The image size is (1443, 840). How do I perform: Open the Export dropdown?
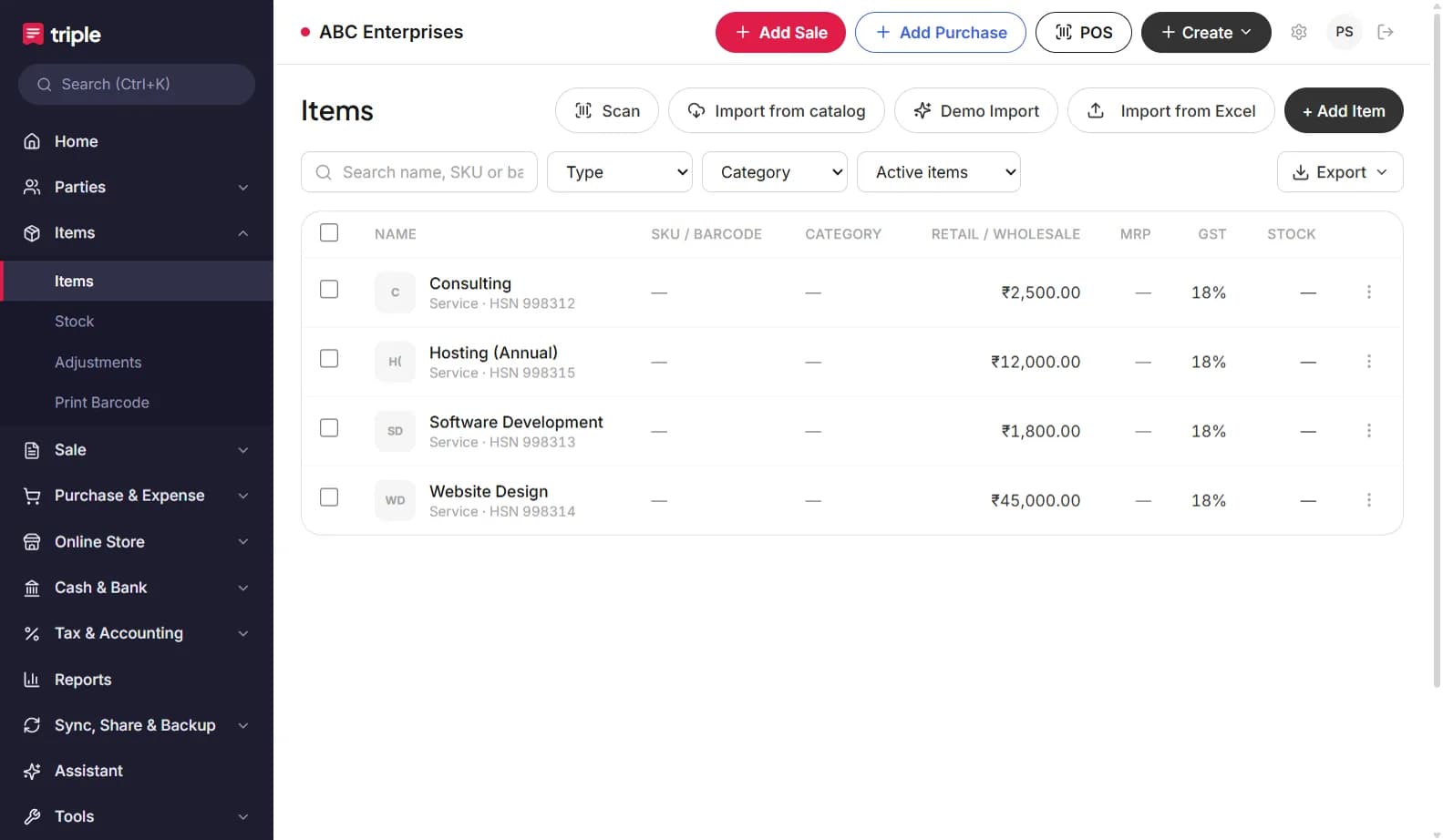coord(1340,172)
